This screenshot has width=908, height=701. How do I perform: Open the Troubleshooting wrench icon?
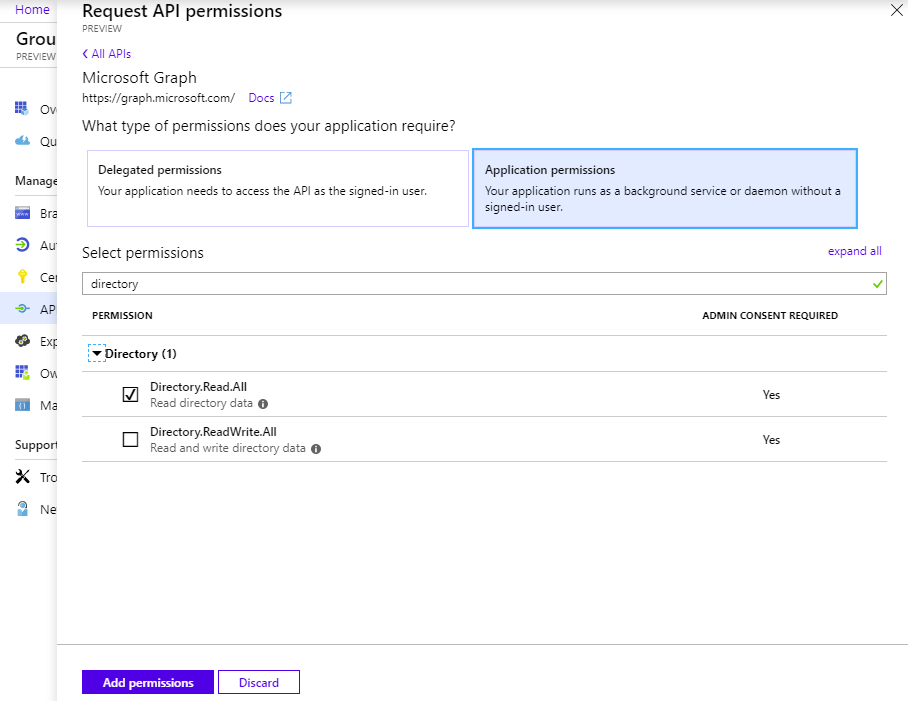click(x=22, y=477)
